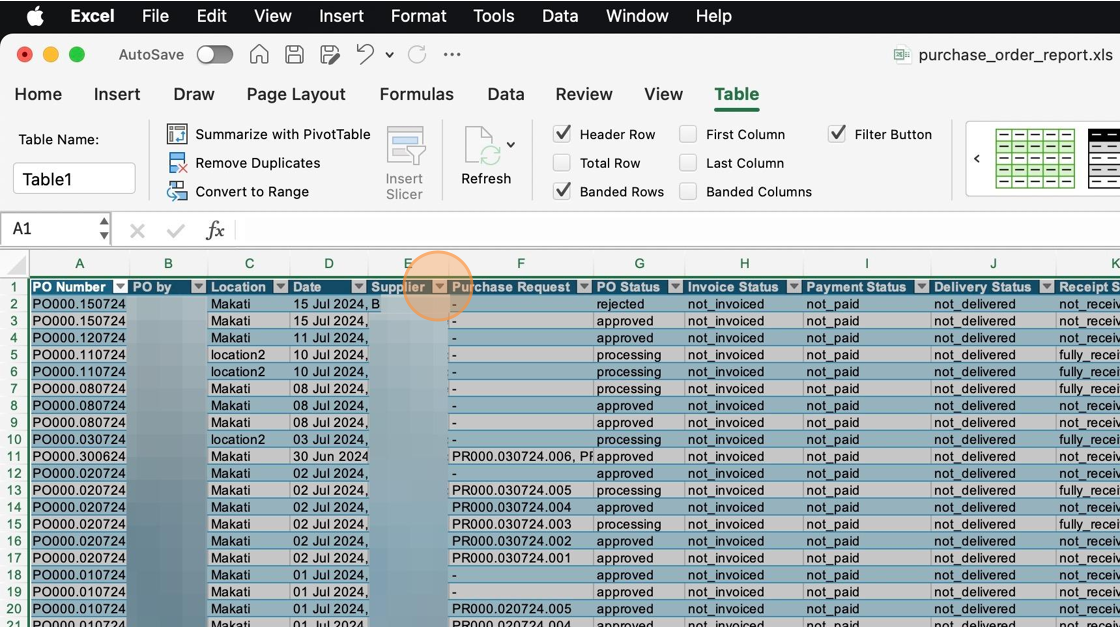Click the Remove Duplicates button label

(x=258, y=163)
